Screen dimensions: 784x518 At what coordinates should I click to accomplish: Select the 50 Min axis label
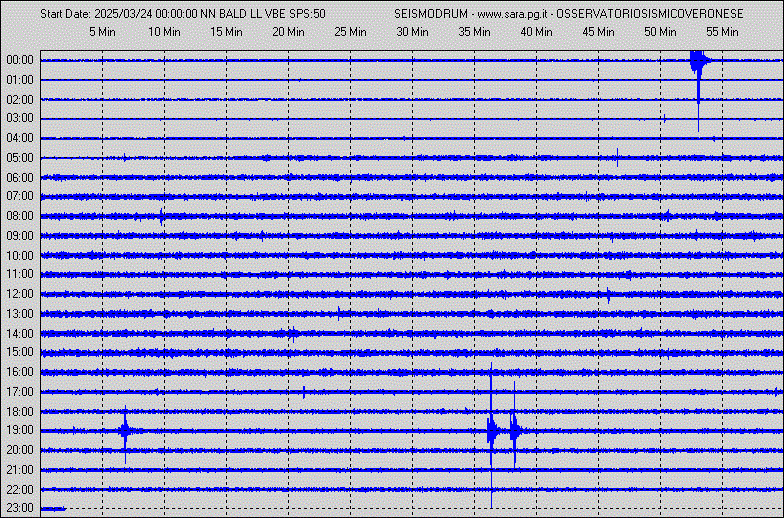coord(660,32)
